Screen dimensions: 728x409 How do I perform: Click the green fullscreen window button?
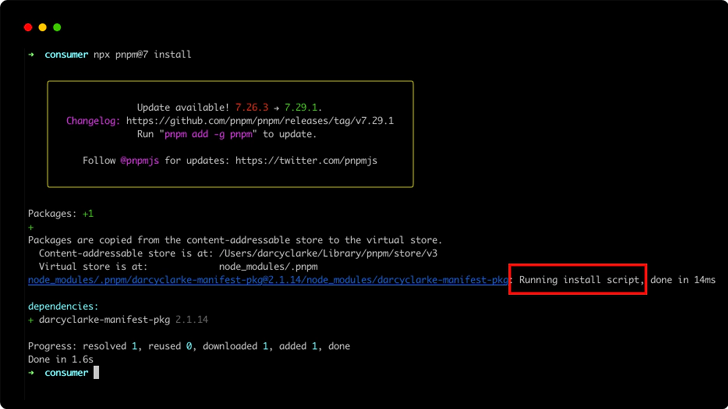(x=57, y=27)
